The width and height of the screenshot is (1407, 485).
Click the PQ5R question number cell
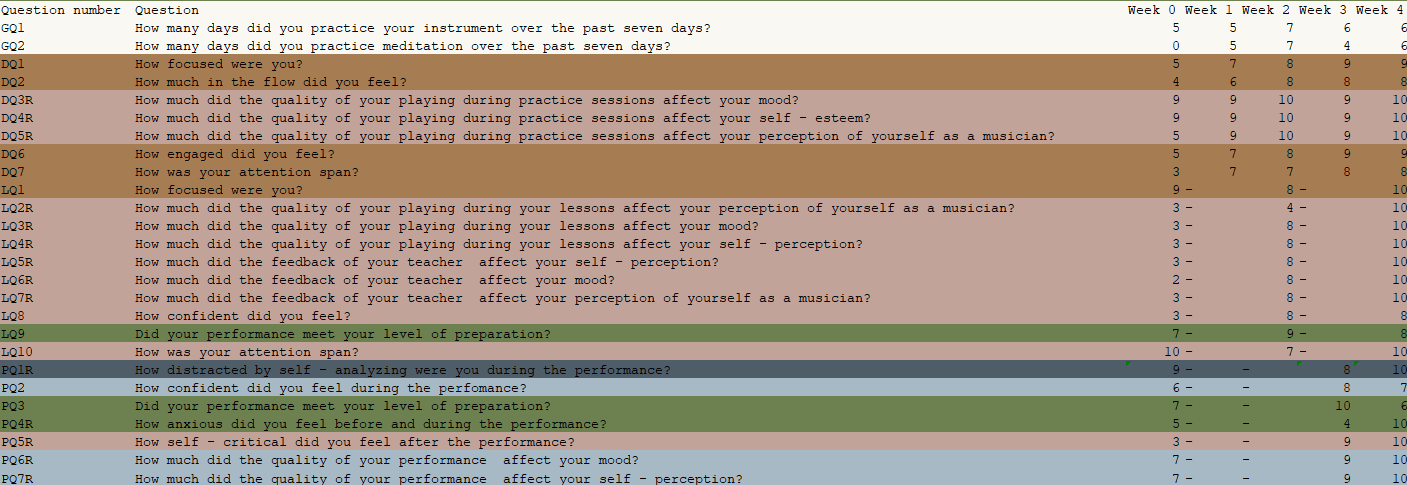tap(17, 442)
